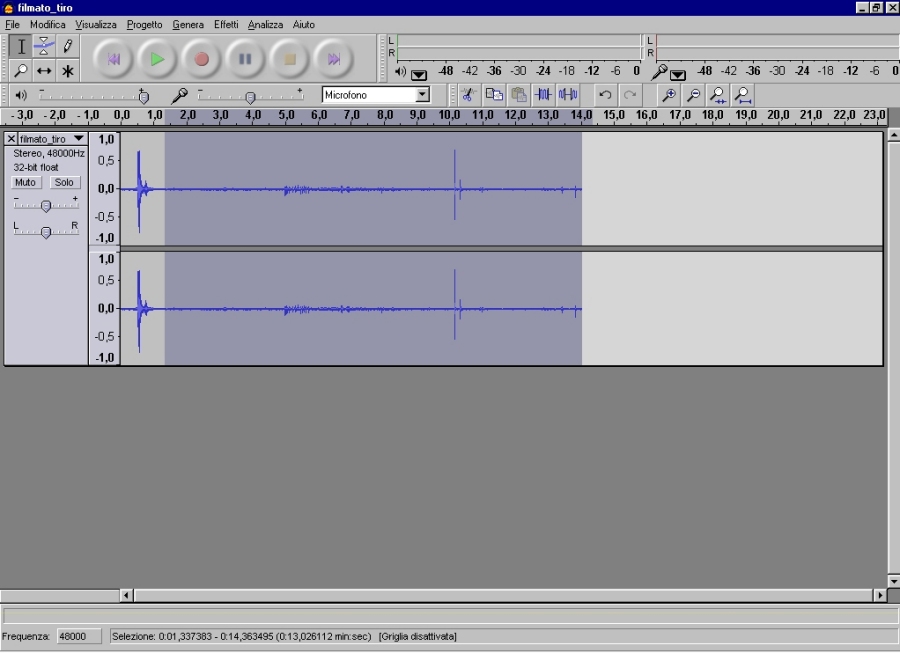Pause playback with the Pause button
The image size is (900, 653).
245,59
